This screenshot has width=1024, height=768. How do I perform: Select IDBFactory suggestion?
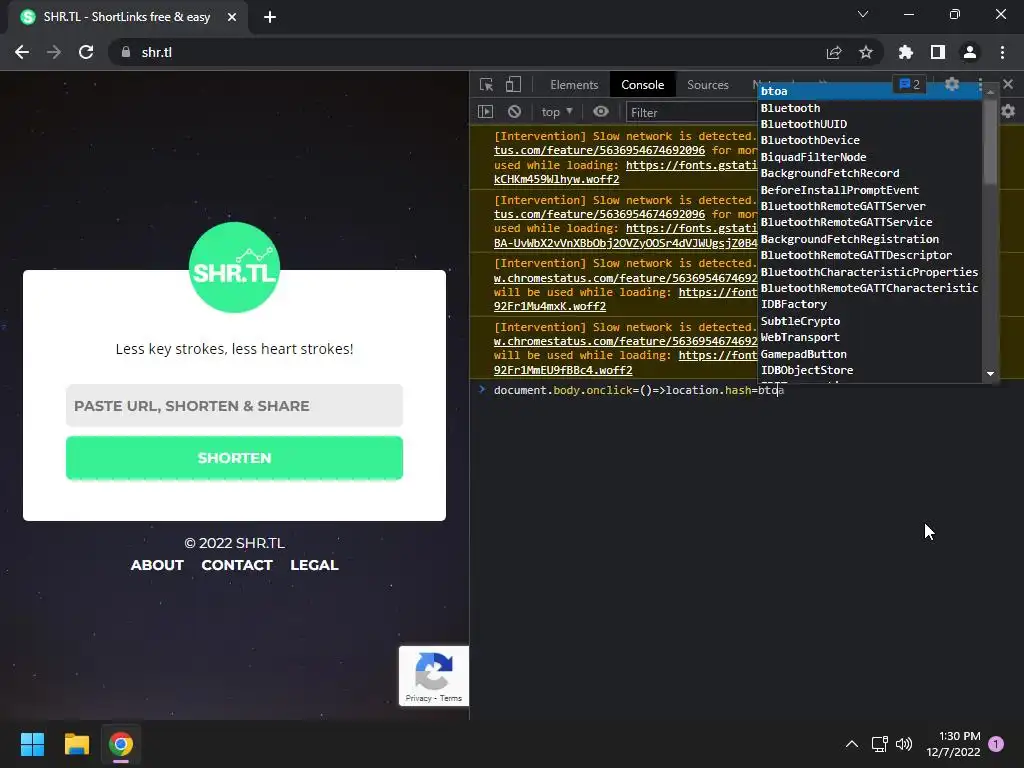869,304
